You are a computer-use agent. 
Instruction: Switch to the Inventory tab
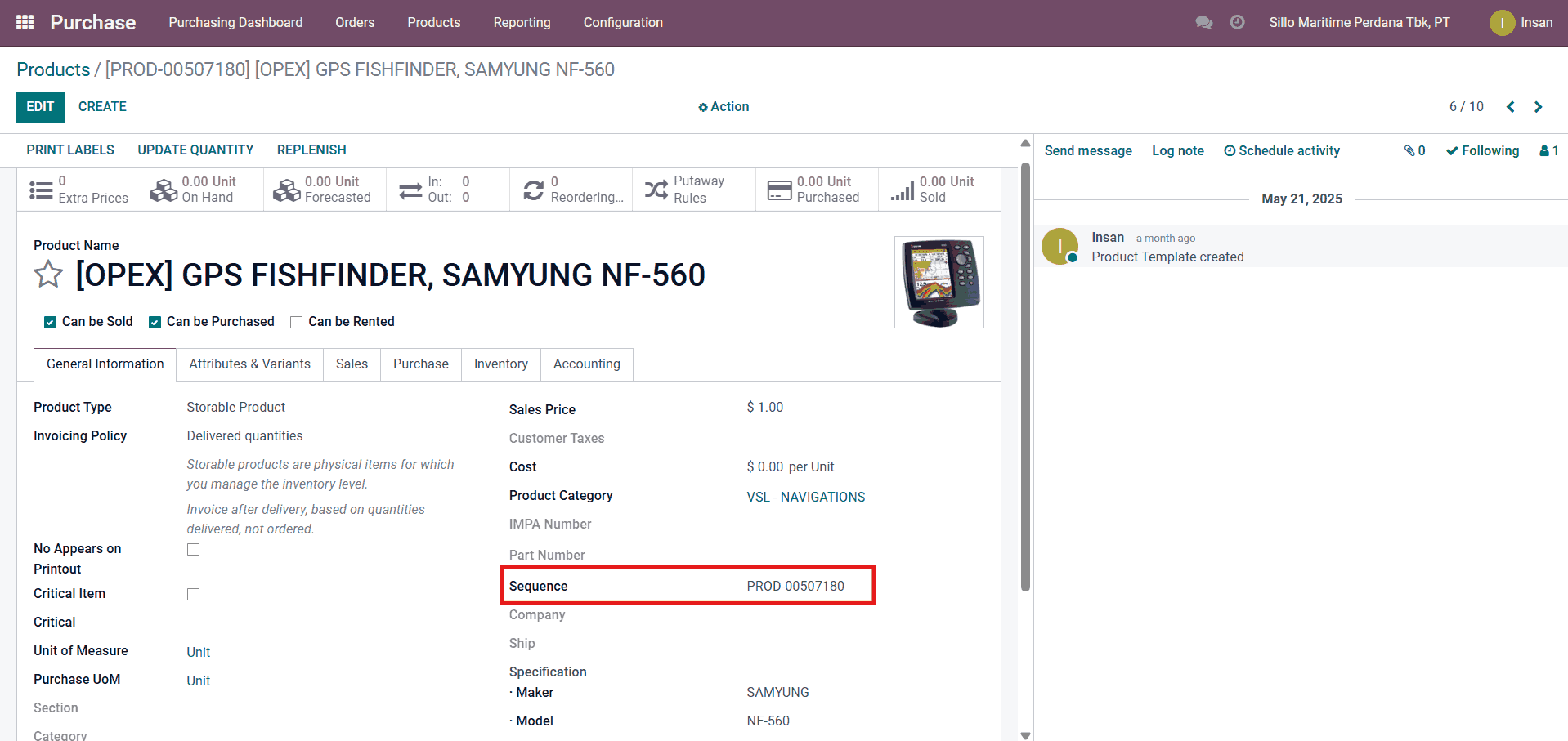(500, 364)
